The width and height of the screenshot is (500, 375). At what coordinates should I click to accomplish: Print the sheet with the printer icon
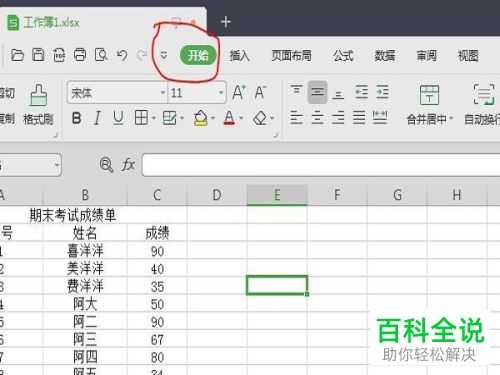pyautogui.click(x=80, y=55)
